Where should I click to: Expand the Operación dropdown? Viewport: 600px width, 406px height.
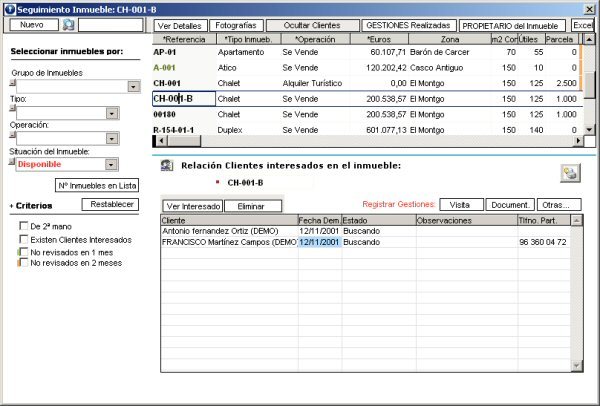[112, 139]
